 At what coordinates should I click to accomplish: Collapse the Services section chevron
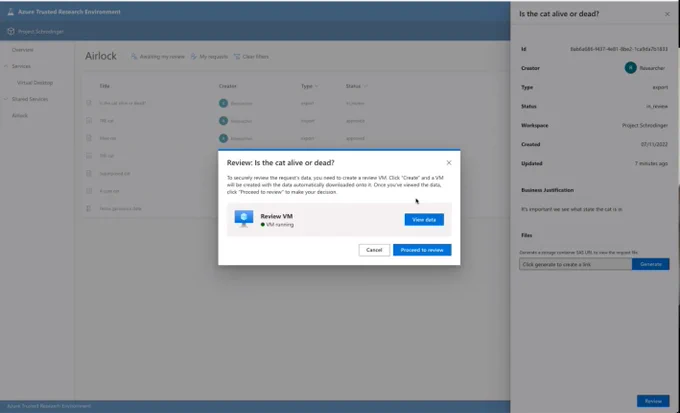click(x=6, y=66)
